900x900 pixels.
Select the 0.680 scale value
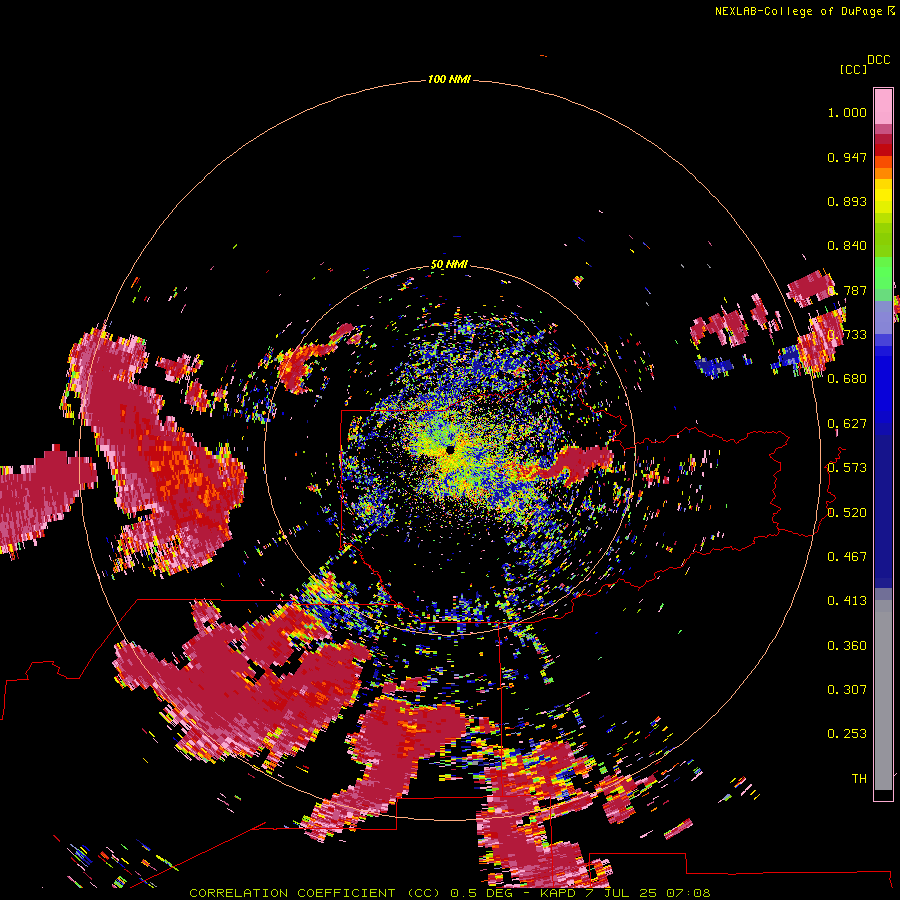pyautogui.click(x=847, y=379)
